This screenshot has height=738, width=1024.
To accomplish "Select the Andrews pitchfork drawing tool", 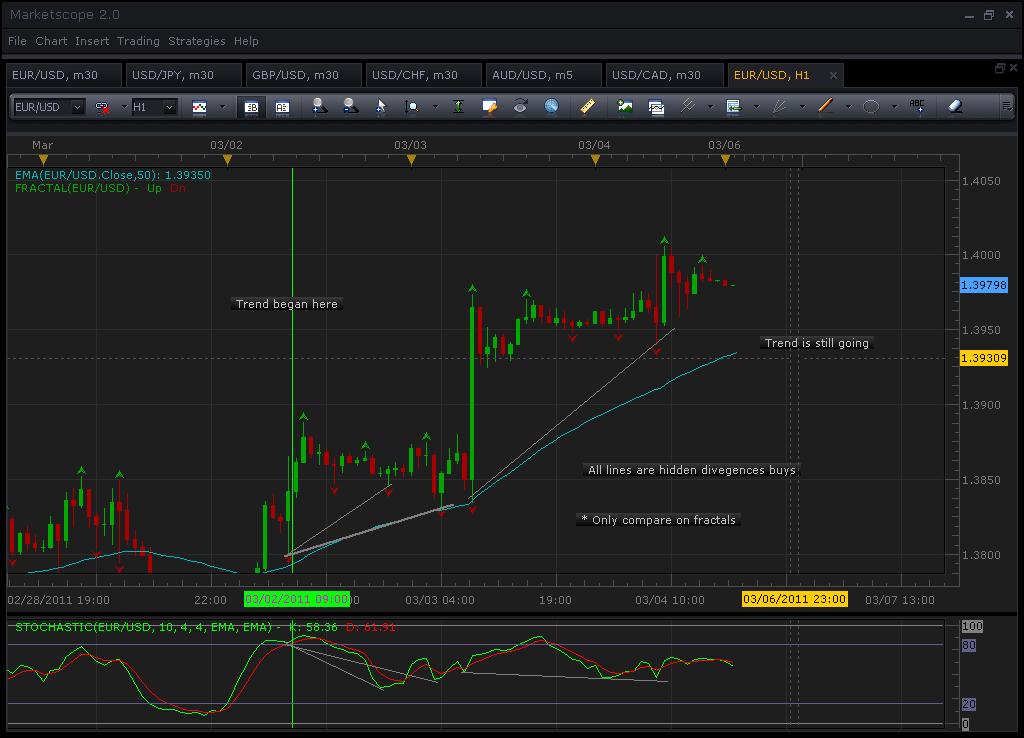I will (x=687, y=106).
